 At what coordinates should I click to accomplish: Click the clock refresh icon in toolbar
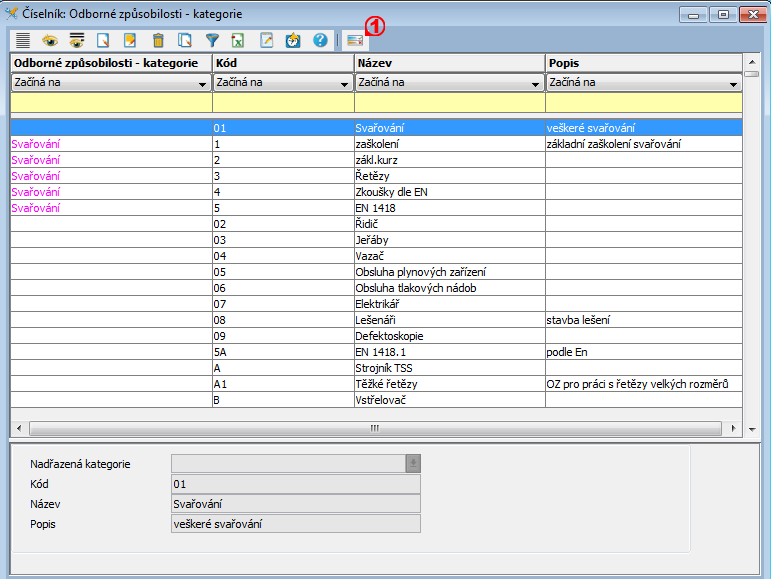(x=293, y=41)
